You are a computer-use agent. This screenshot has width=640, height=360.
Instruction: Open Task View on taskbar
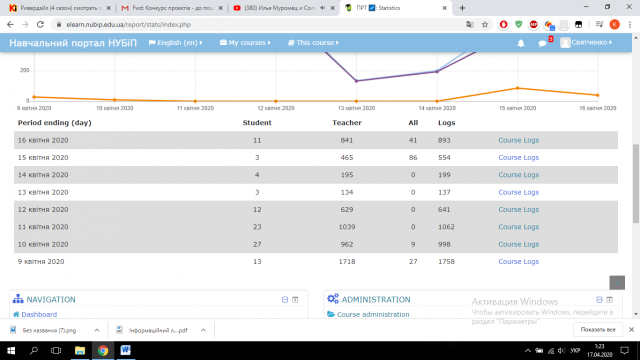(56, 351)
